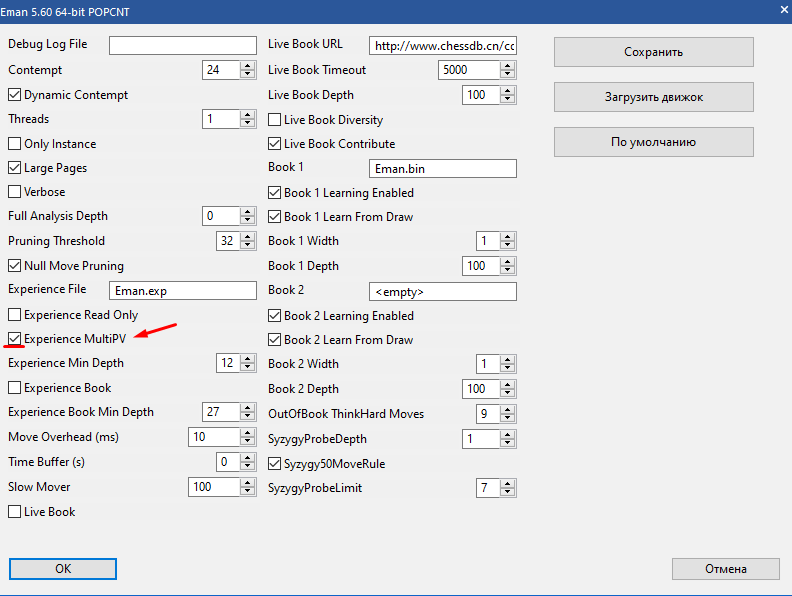Screen dimensions: 792x596
Task: Click the Live Book URL input field
Action: pos(442,46)
